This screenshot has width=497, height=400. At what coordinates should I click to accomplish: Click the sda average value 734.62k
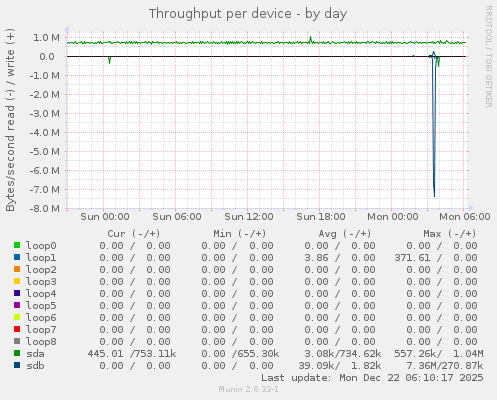click(361, 354)
